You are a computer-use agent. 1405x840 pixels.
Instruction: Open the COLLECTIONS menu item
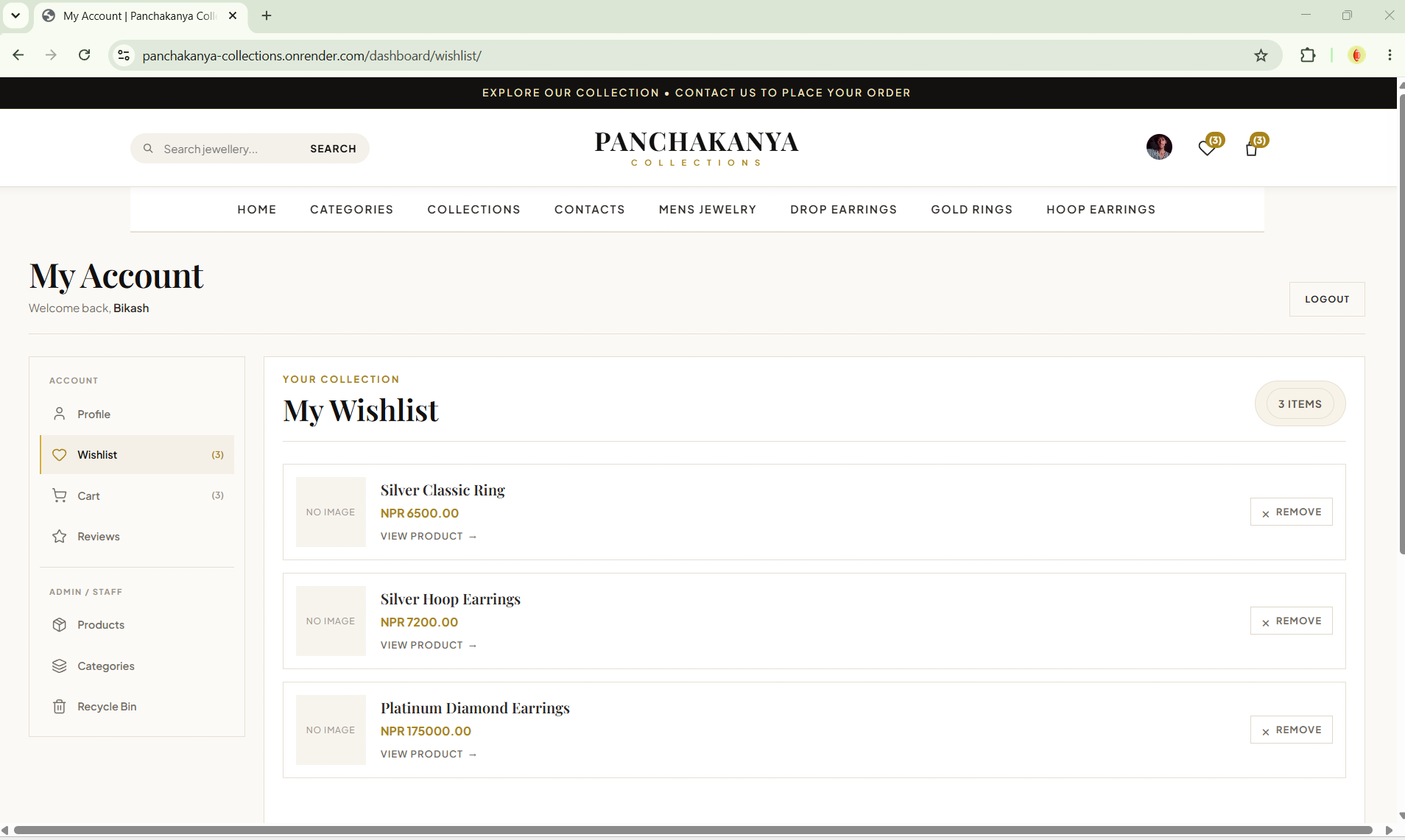click(474, 210)
